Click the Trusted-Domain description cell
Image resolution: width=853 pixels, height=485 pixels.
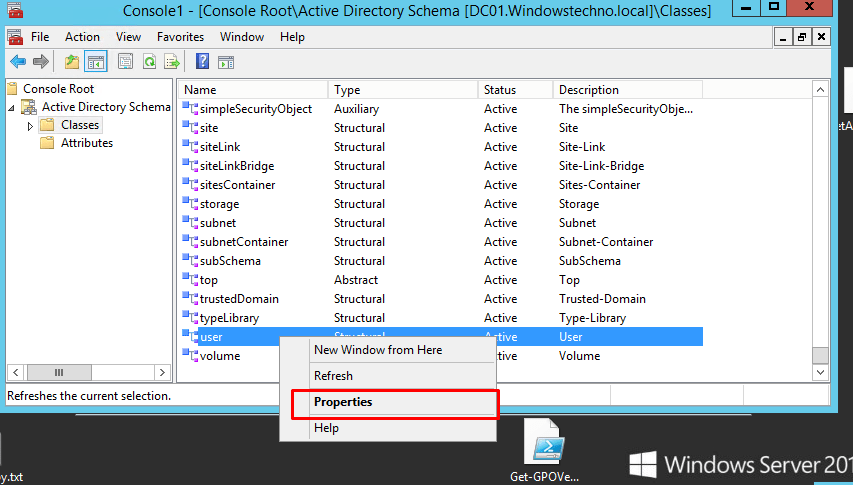coord(602,299)
